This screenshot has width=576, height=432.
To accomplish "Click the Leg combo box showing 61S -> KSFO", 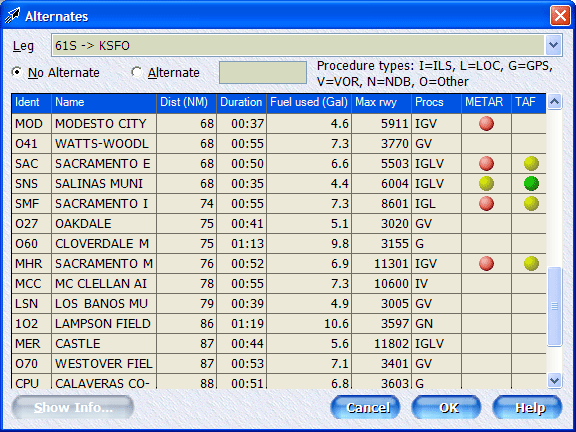I will [306, 46].
